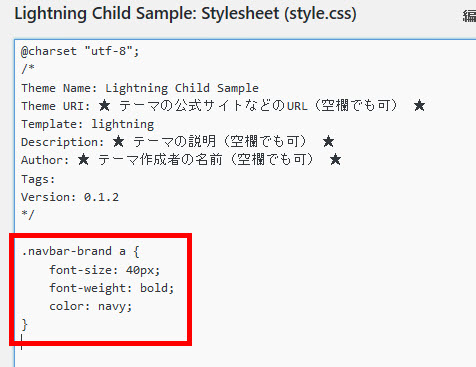Screen dimensions: 476x367
Task: Click the partially visible text at top right
Action: pyautogui.click(x=469, y=15)
